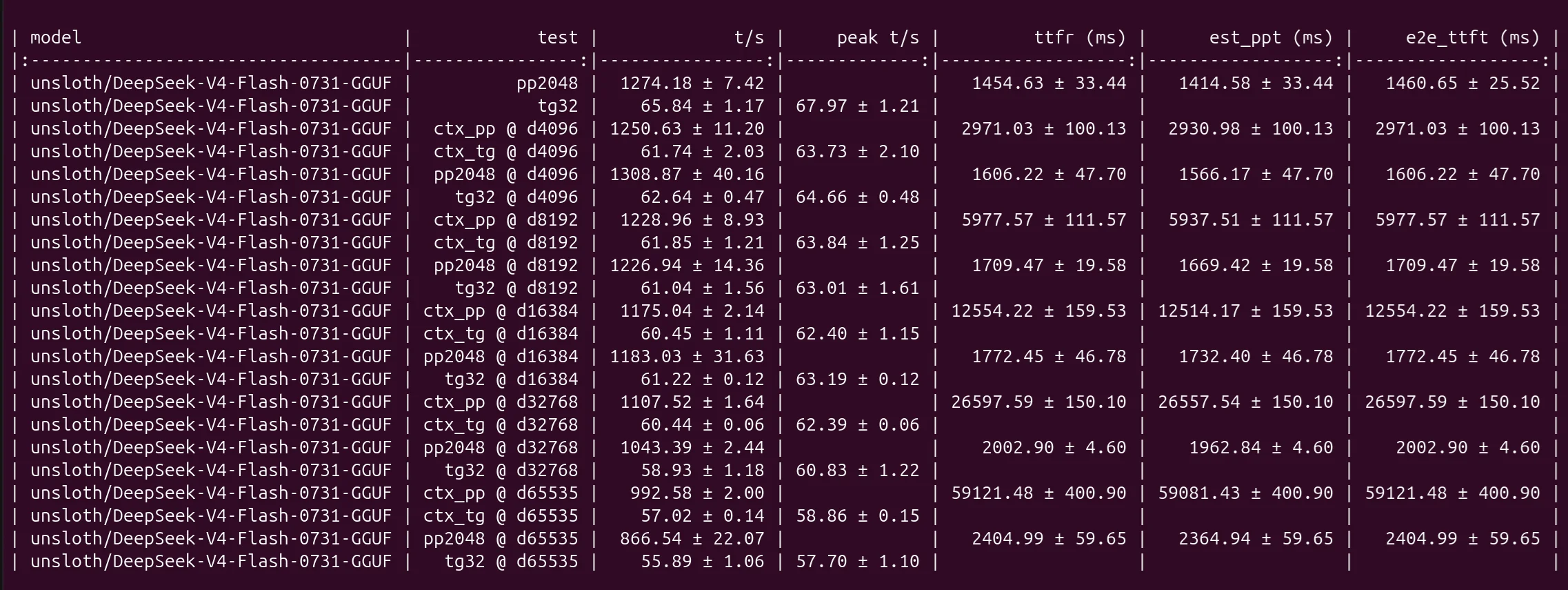This screenshot has width=1568, height=590.
Task: Click "2971.03 ± 100.13" in the ttfr column
Action: 1044,128
